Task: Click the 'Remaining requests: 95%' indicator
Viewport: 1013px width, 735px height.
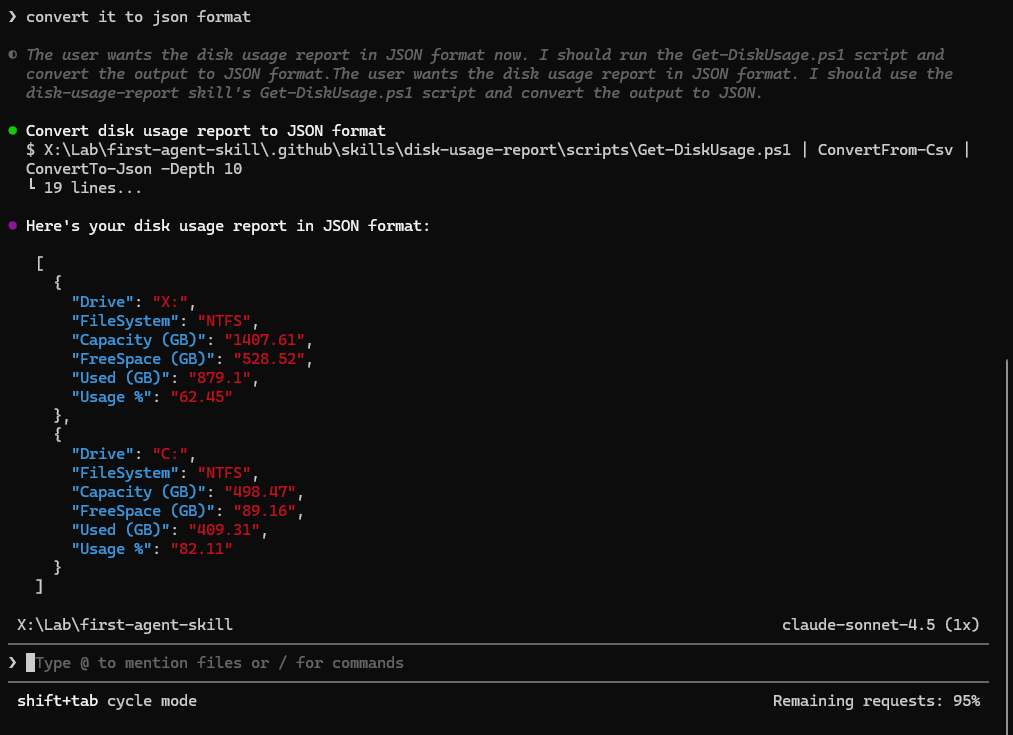Action: point(876,701)
